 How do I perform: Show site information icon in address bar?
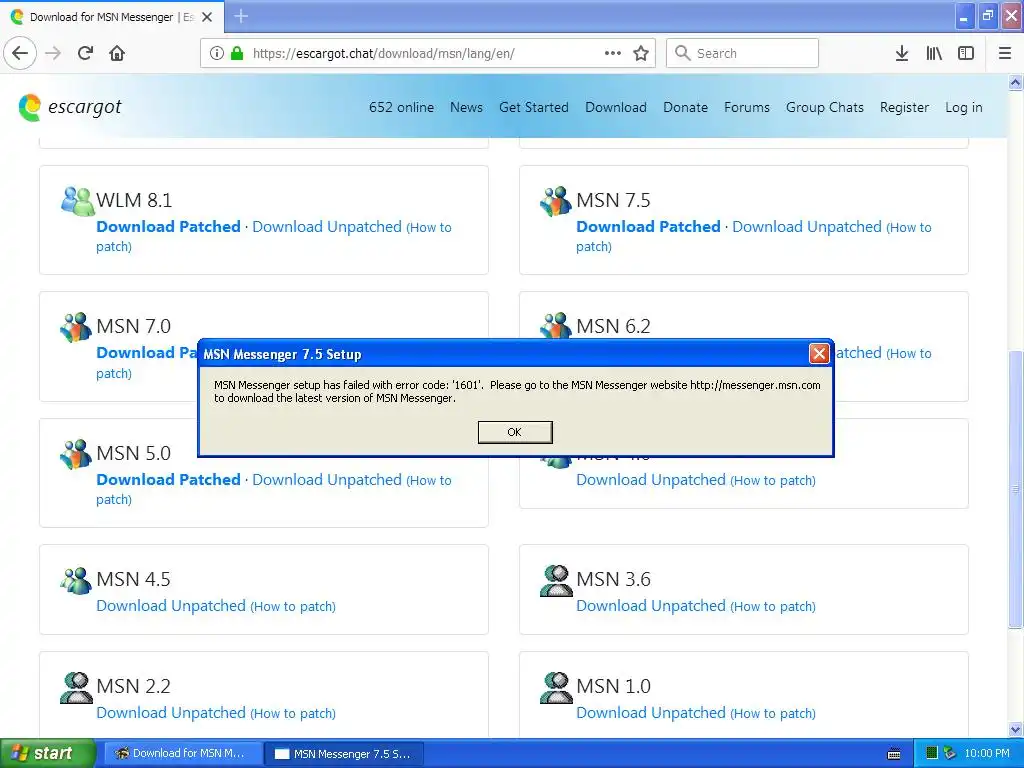pyautogui.click(x=217, y=53)
